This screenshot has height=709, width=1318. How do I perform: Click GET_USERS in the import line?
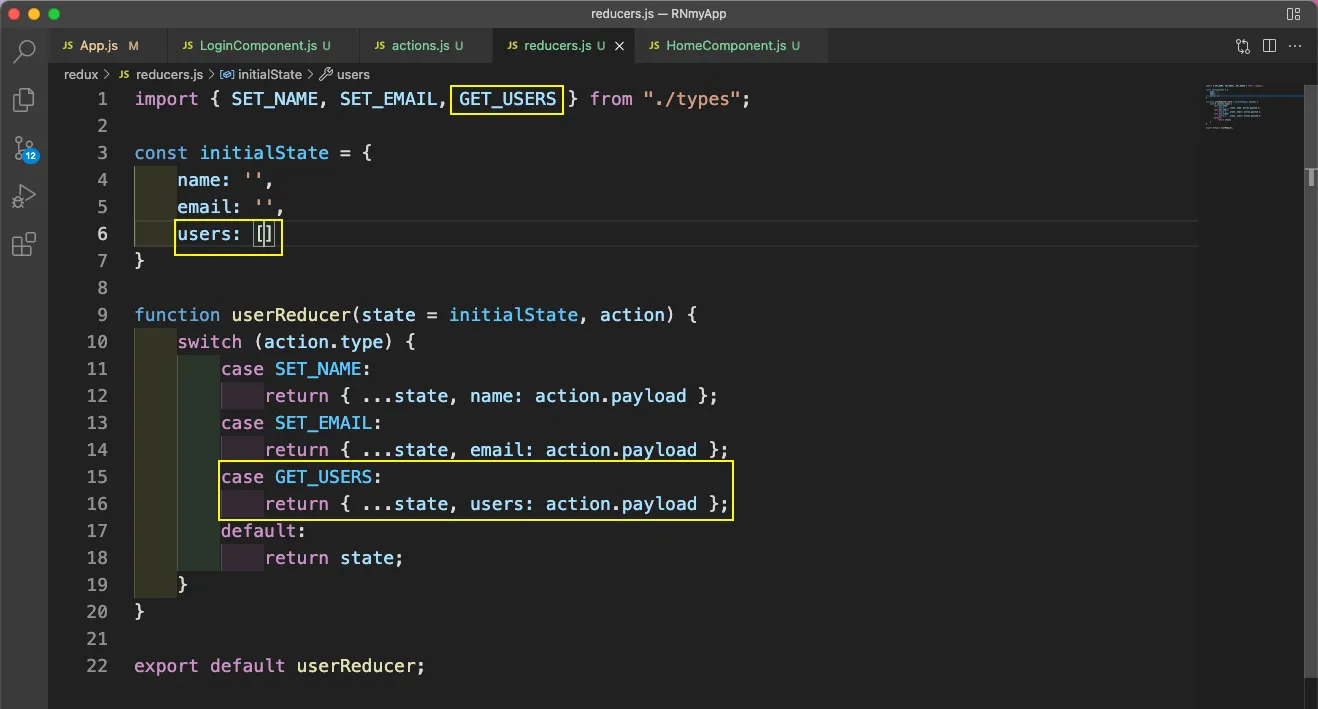(507, 99)
